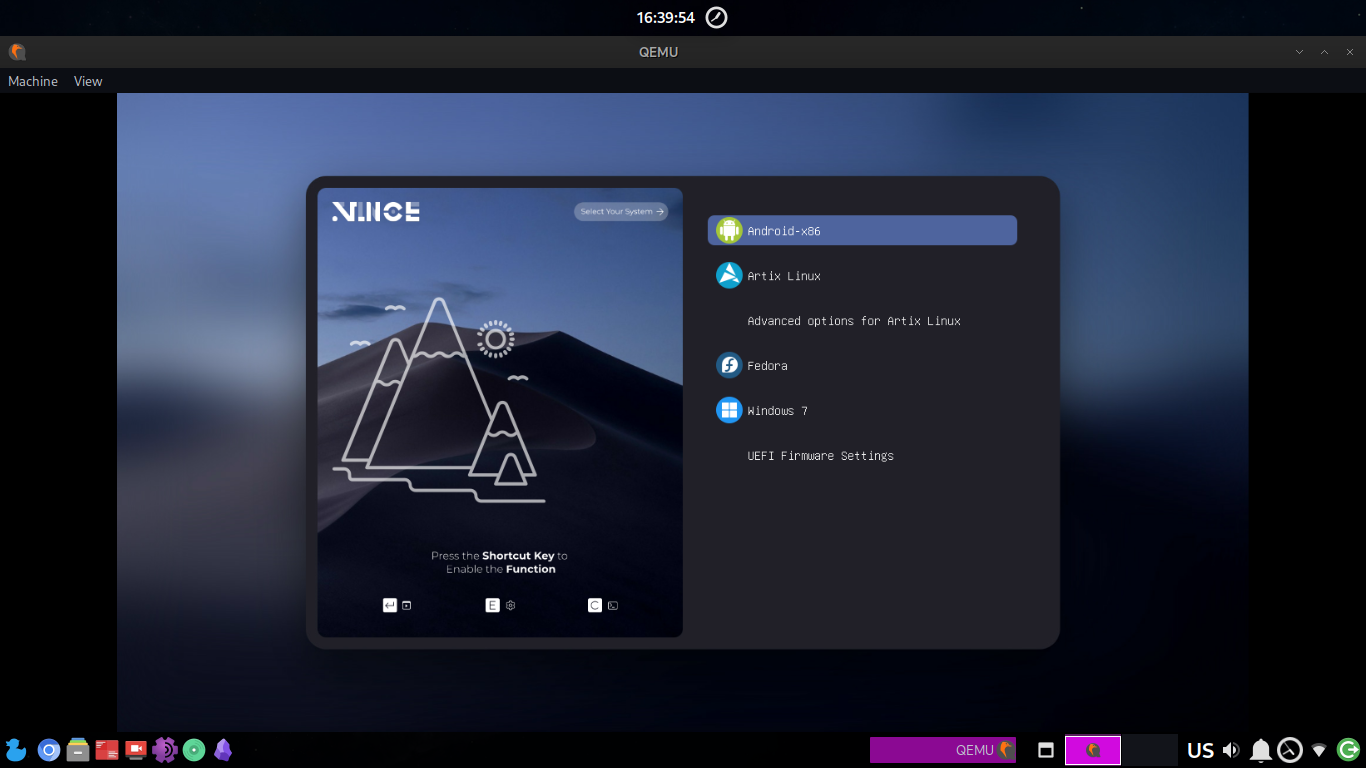
Task: Open the blue duck launcher icon
Action: [16, 750]
